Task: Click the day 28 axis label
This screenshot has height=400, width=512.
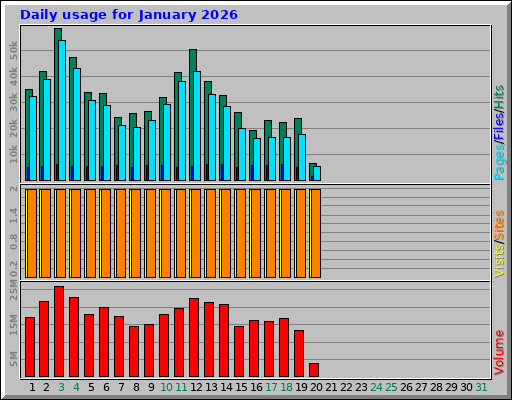Action: 436,387
